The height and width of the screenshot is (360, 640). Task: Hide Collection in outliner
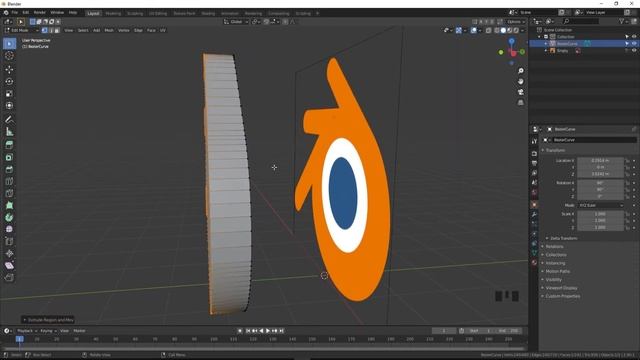click(x=634, y=37)
